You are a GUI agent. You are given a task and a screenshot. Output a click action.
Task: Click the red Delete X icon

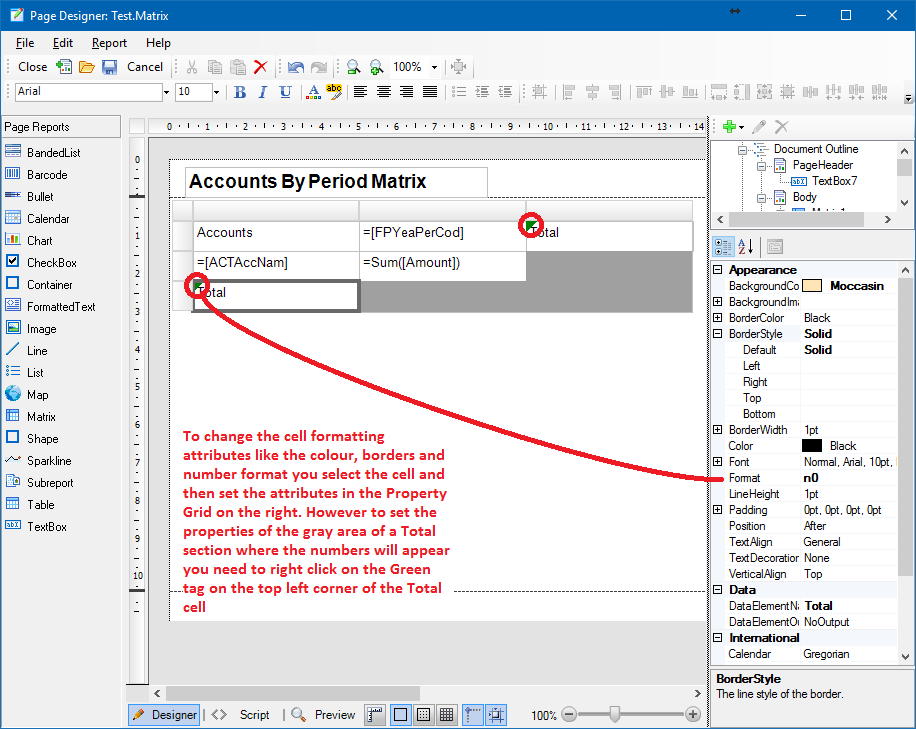261,67
